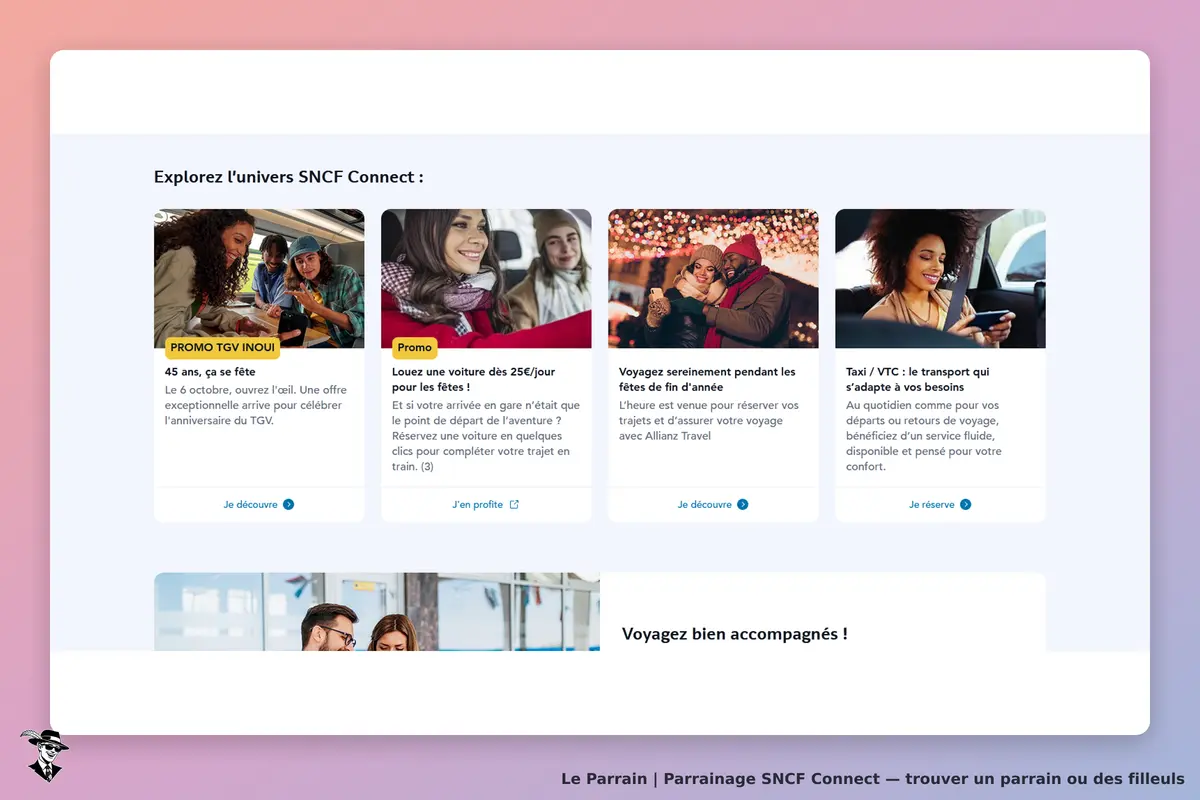Open the couple with festive lights photo
The image size is (1200, 800).
713,278
